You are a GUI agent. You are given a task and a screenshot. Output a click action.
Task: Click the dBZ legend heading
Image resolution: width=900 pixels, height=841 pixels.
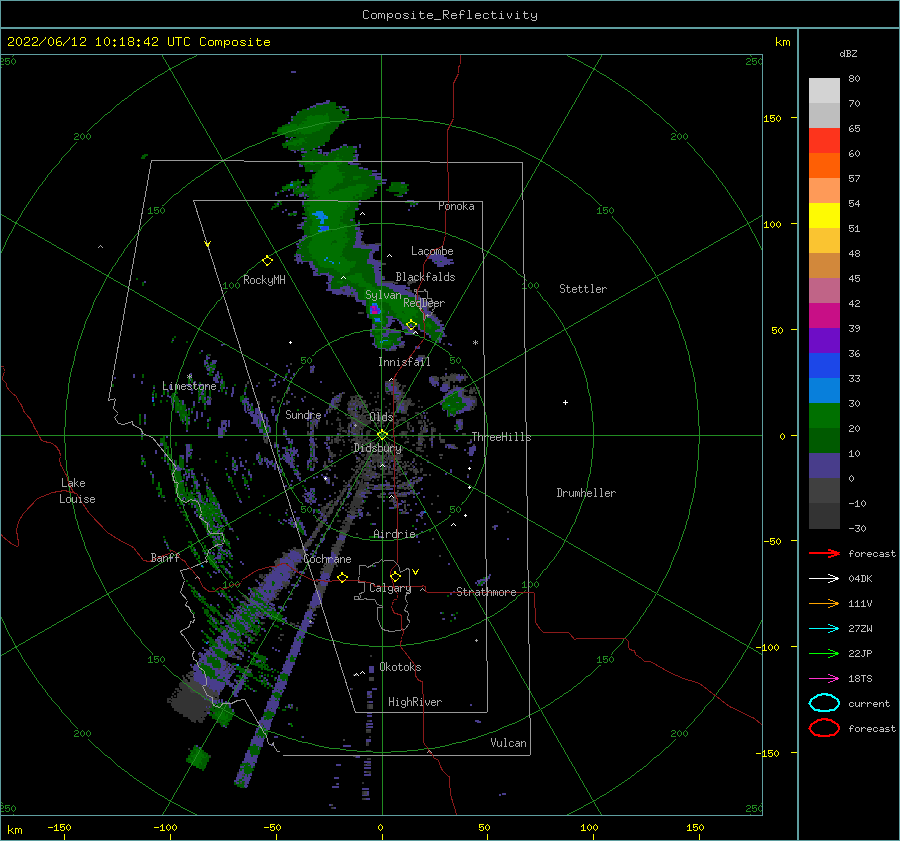[x=848, y=53]
